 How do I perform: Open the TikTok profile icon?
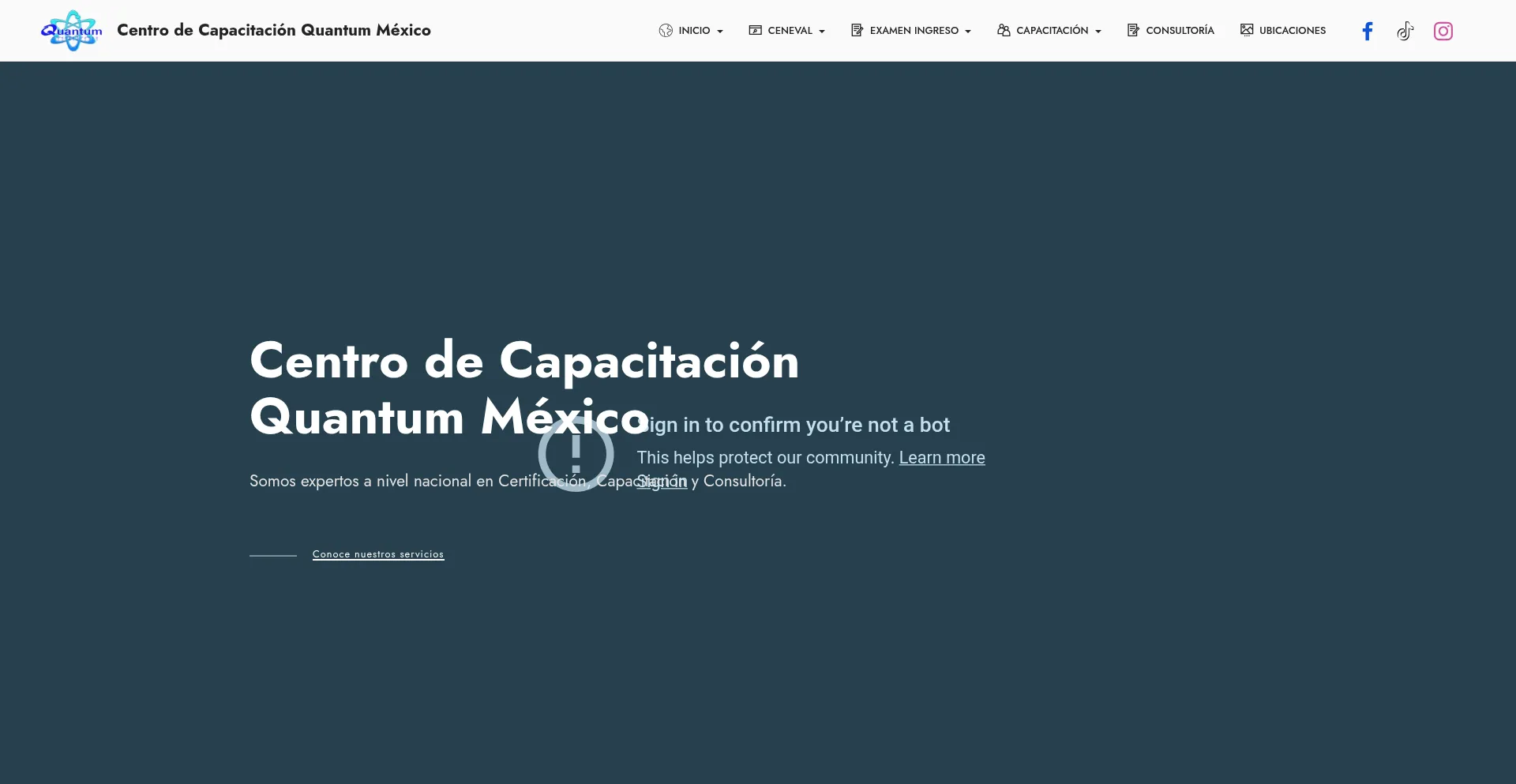(x=1405, y=31)
